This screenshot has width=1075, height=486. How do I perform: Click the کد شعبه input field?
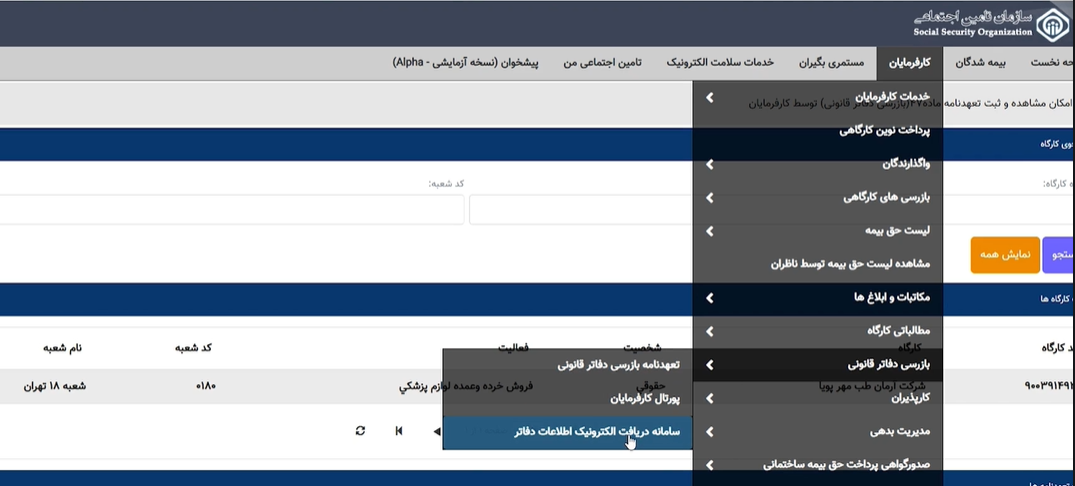[x=232, y=210]
